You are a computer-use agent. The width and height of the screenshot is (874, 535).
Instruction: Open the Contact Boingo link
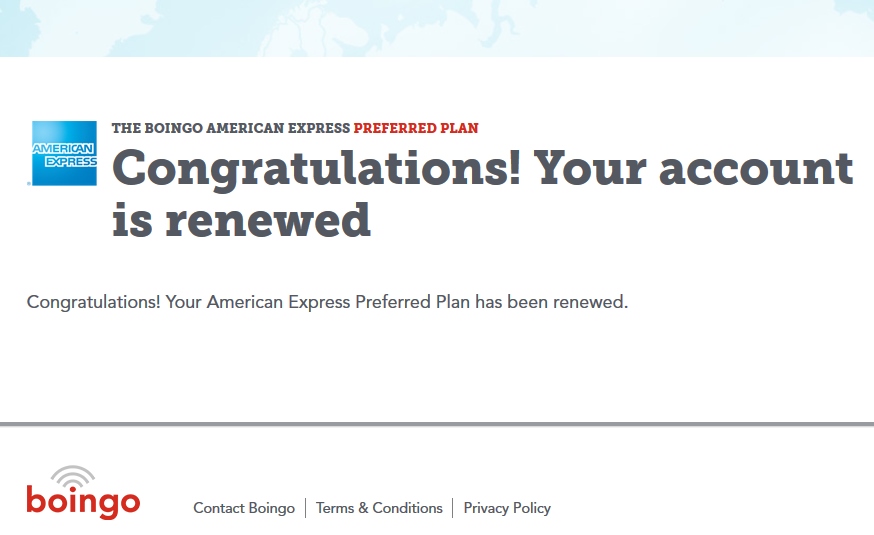point(244,508)
